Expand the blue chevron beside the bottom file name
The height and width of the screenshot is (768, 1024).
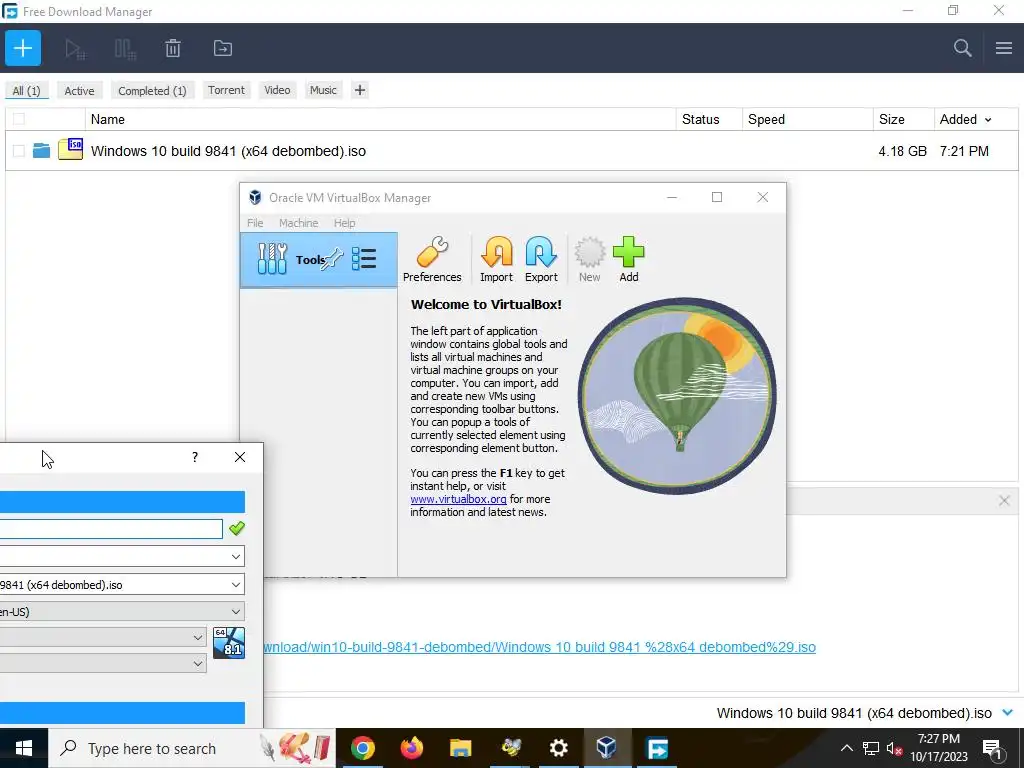tap(1008, 712)
